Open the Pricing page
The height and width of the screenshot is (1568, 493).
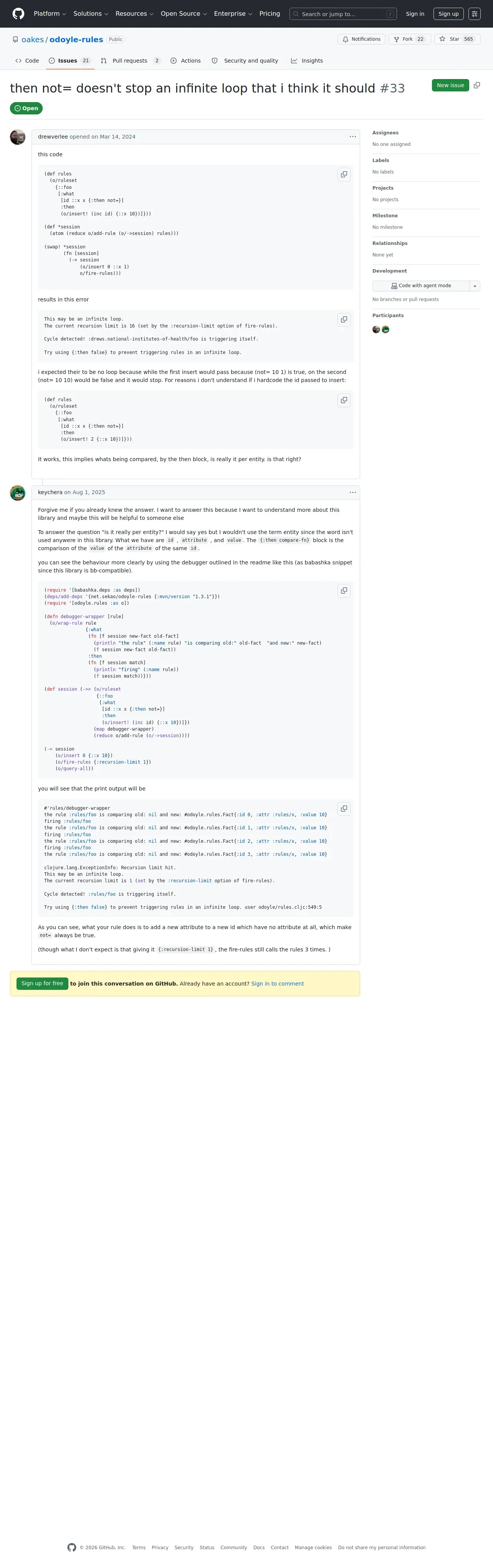[270, 13]
